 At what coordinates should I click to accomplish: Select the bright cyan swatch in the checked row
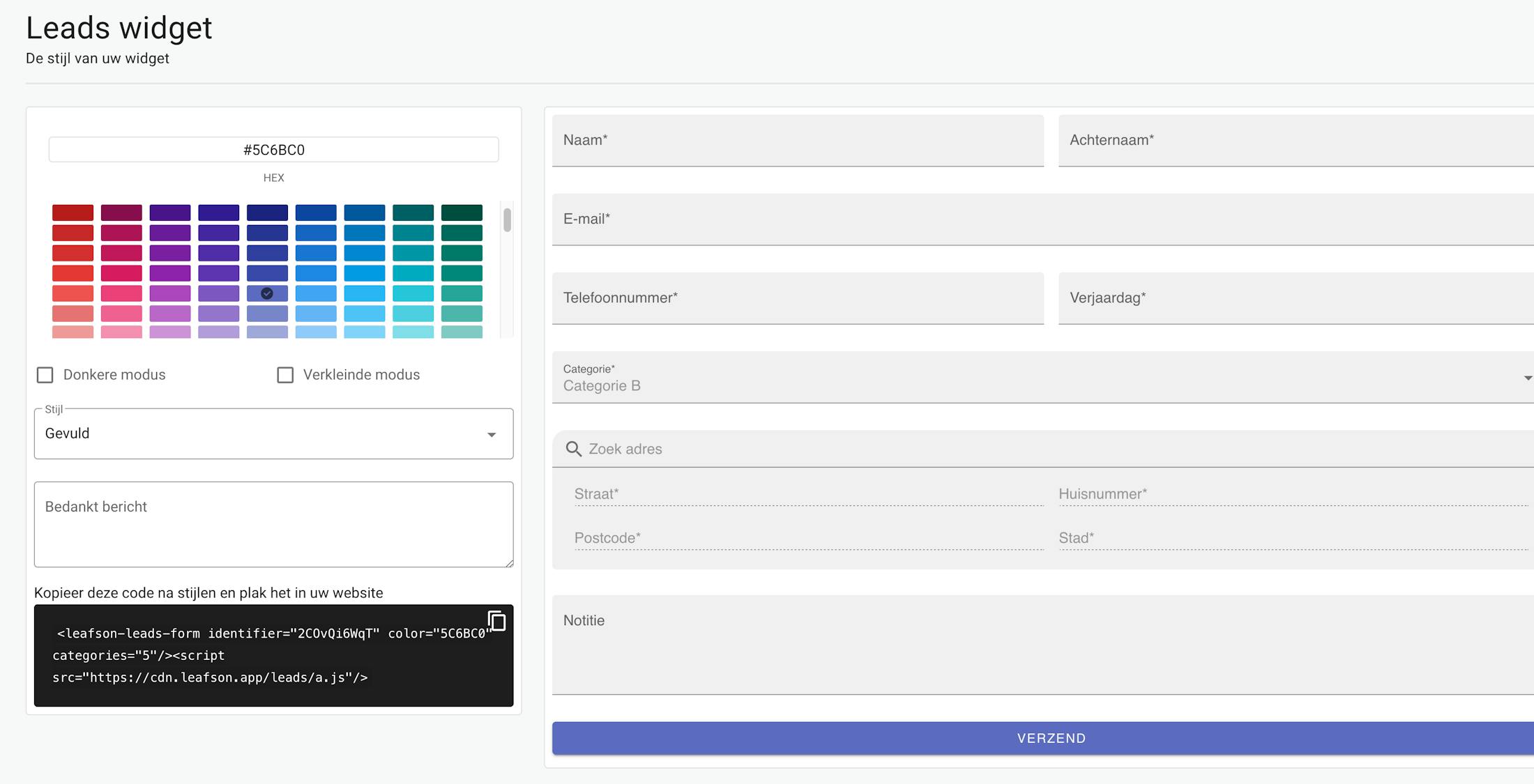413,293
